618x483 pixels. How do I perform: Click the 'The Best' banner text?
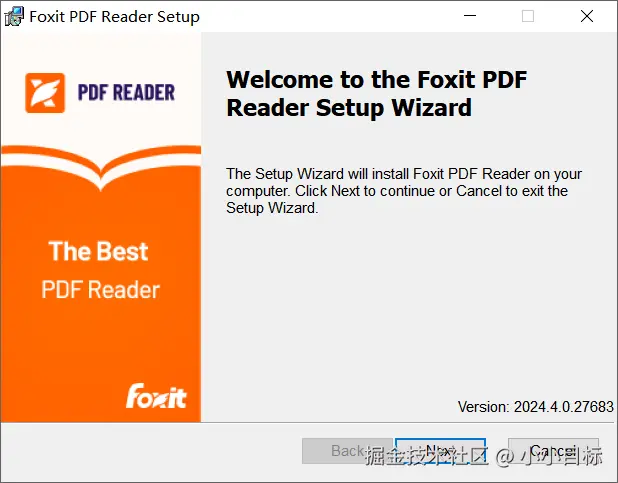(98, 251)
